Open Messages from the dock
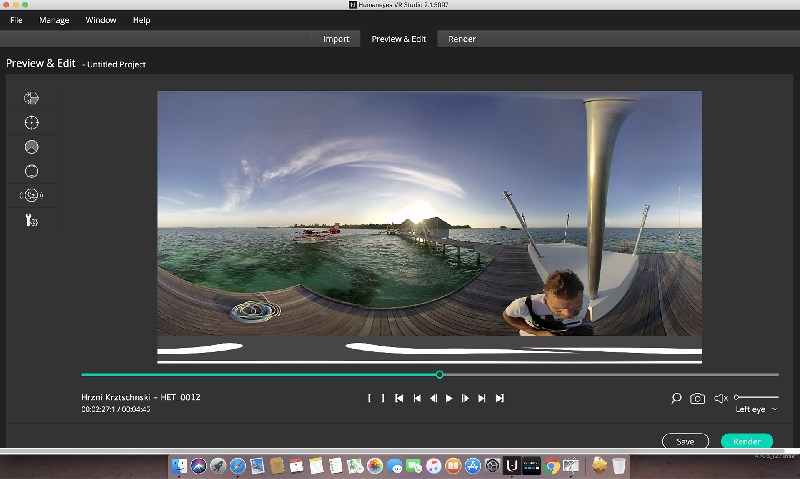Viewport: 800px width, 479px height. pyautogui.click(x=394, y=465)
